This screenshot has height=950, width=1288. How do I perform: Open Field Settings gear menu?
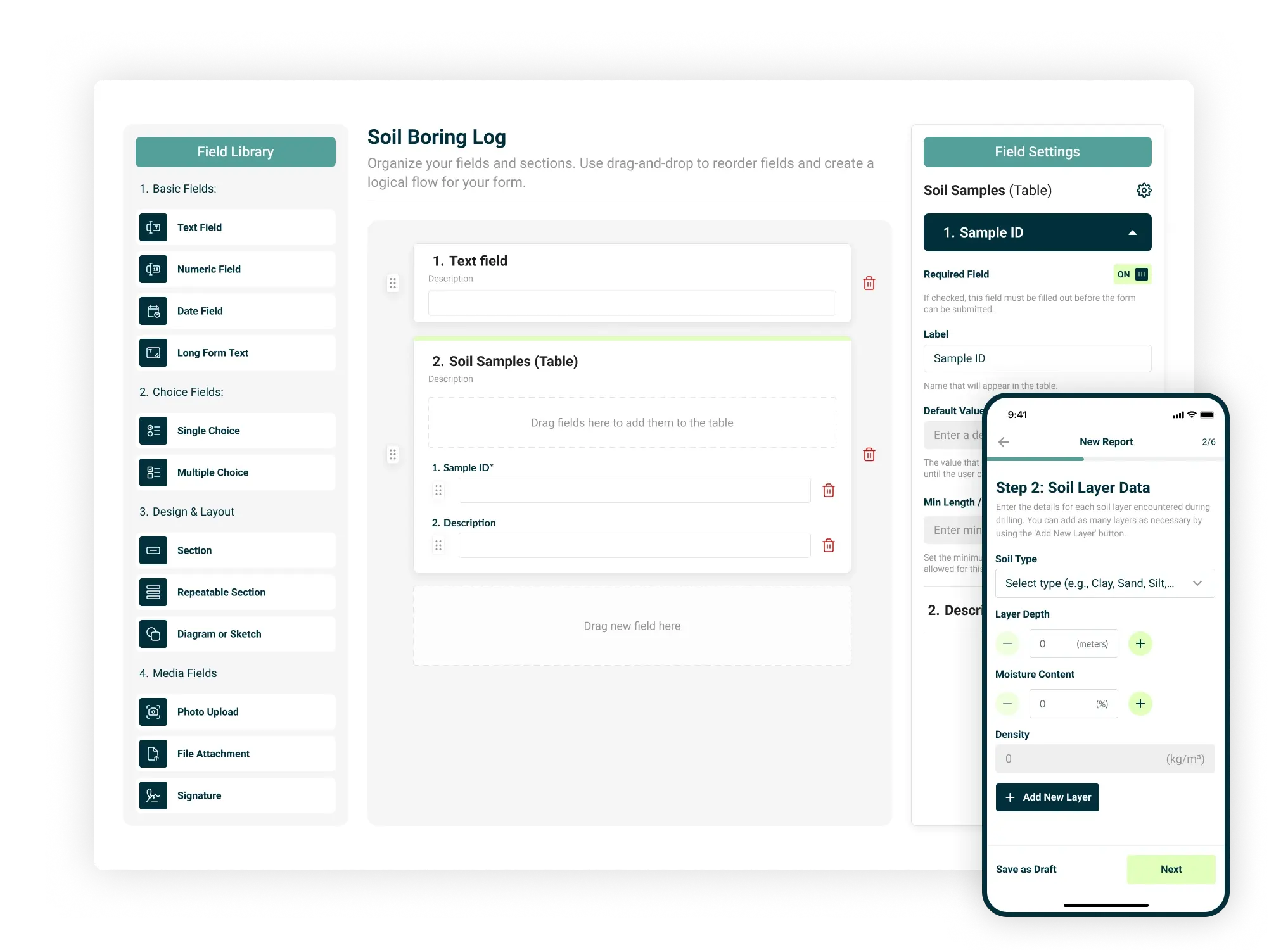[x=1144, y=190]
